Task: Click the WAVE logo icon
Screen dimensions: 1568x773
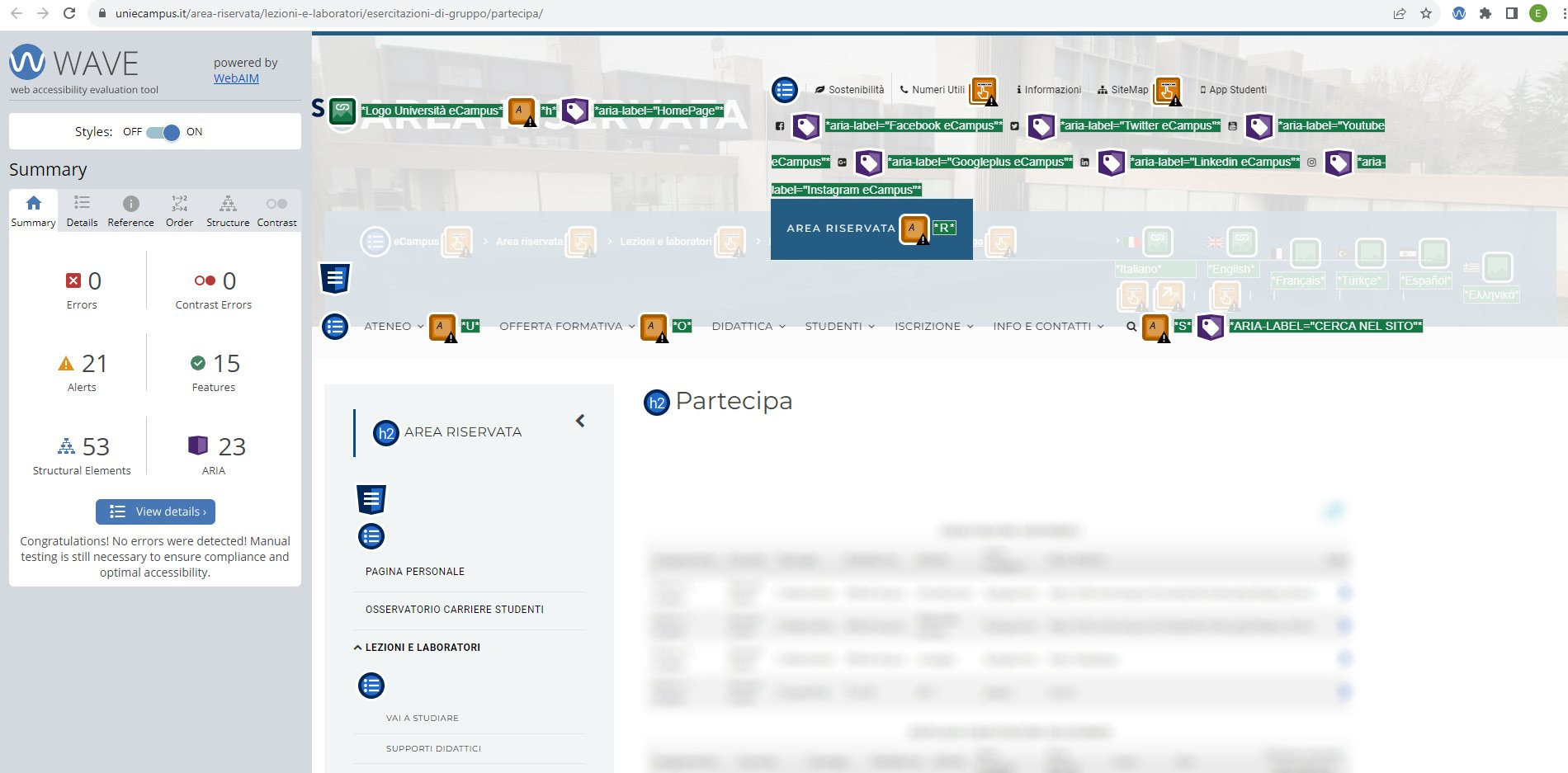Action: [27, 62]
